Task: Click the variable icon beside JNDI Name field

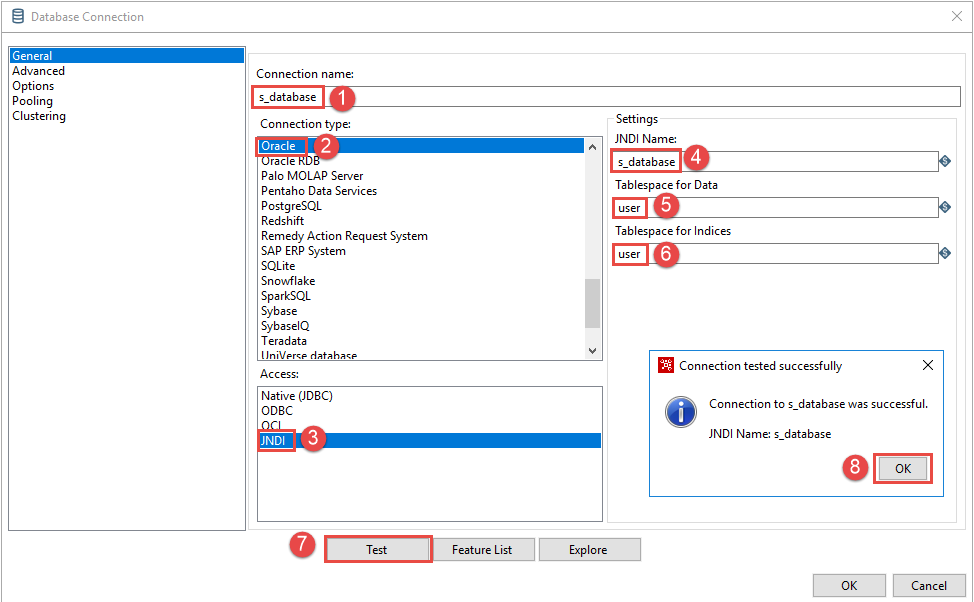Action: 945,161
